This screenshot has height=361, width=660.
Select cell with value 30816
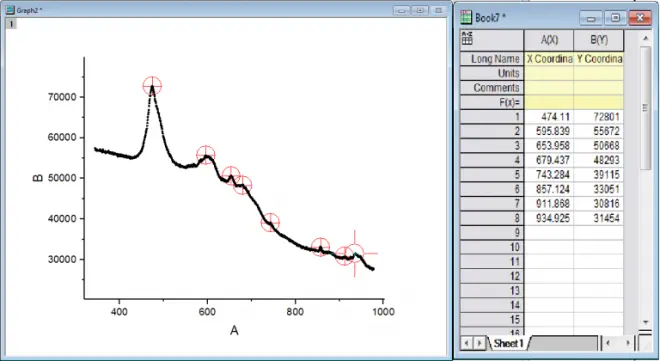click(x=599, y=204)
